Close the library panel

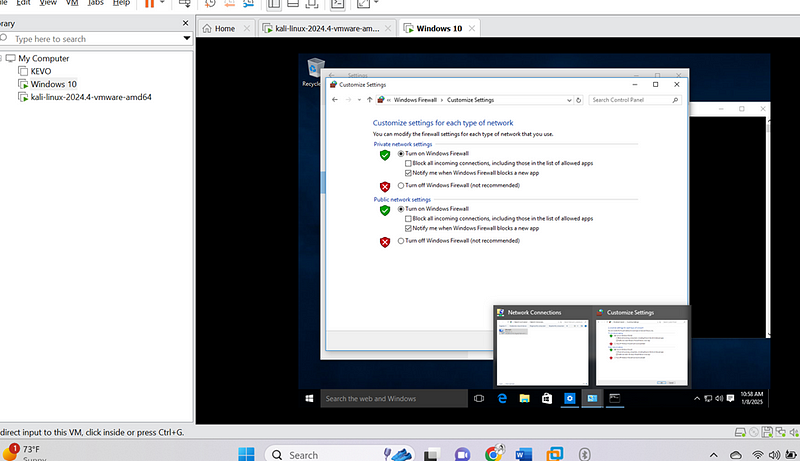tap(185, 23)
